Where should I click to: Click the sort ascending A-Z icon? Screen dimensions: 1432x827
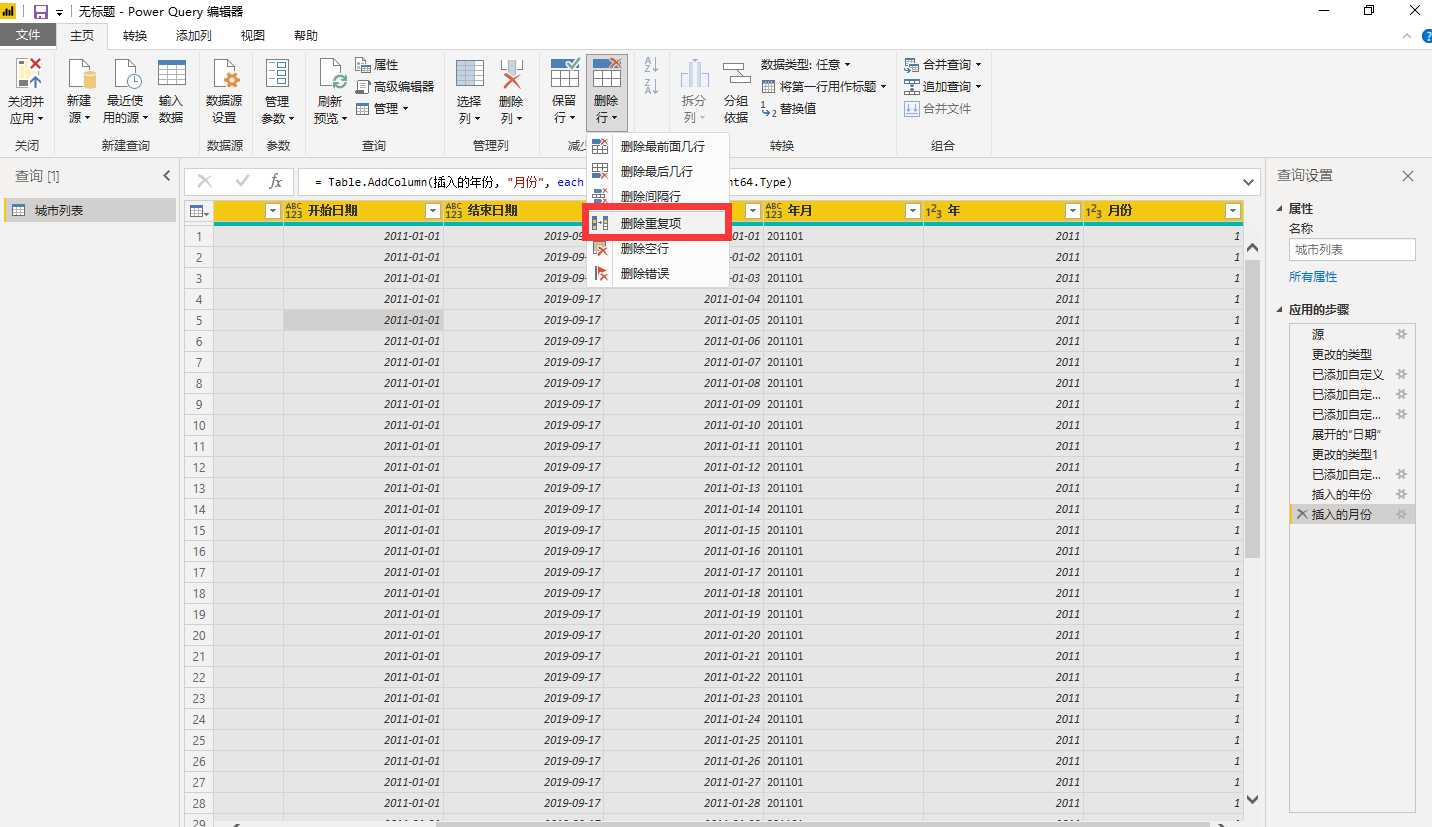click(x=651, y=66)
